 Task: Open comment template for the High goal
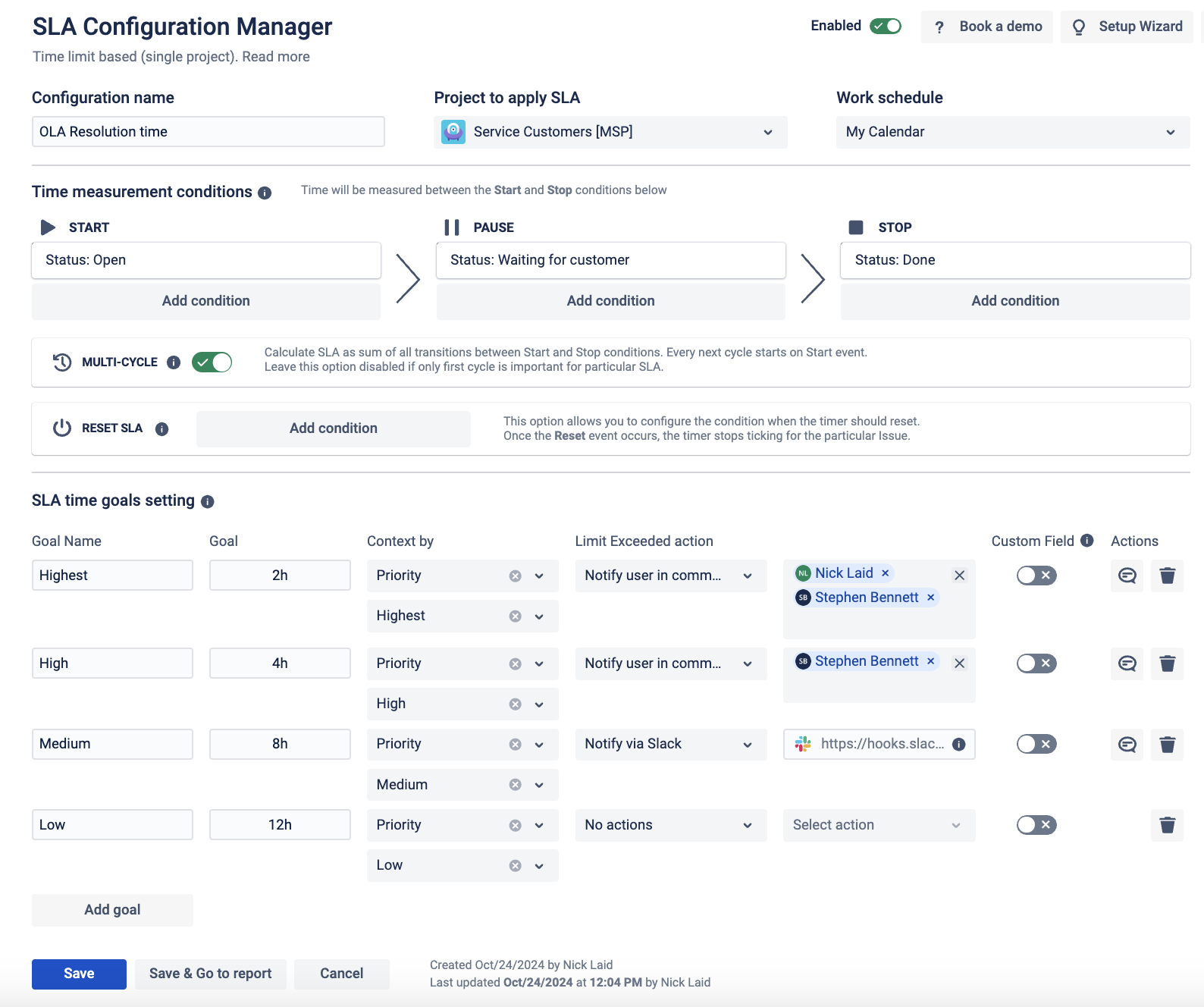(x=1127, y=663)
